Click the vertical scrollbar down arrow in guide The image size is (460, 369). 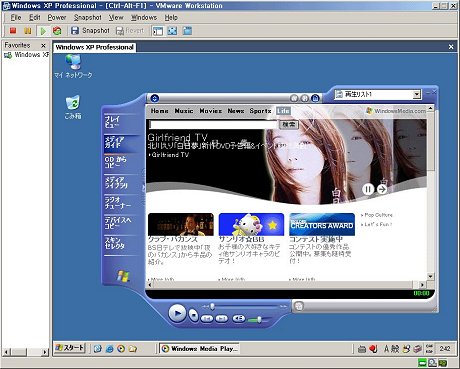coord(430,276)
